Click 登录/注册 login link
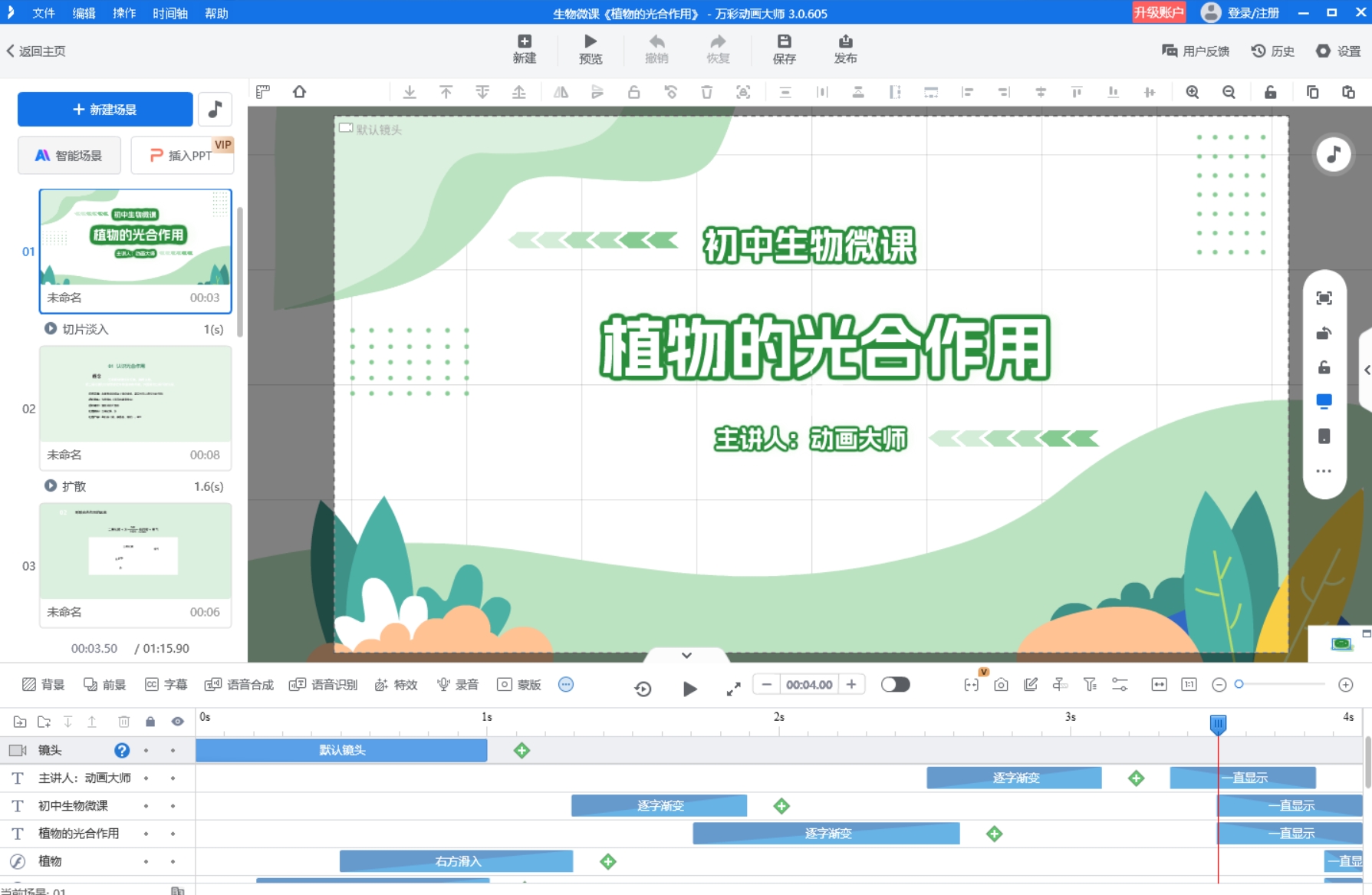This screenshot has width=1372, height=895. click(x=1253, y=13)
